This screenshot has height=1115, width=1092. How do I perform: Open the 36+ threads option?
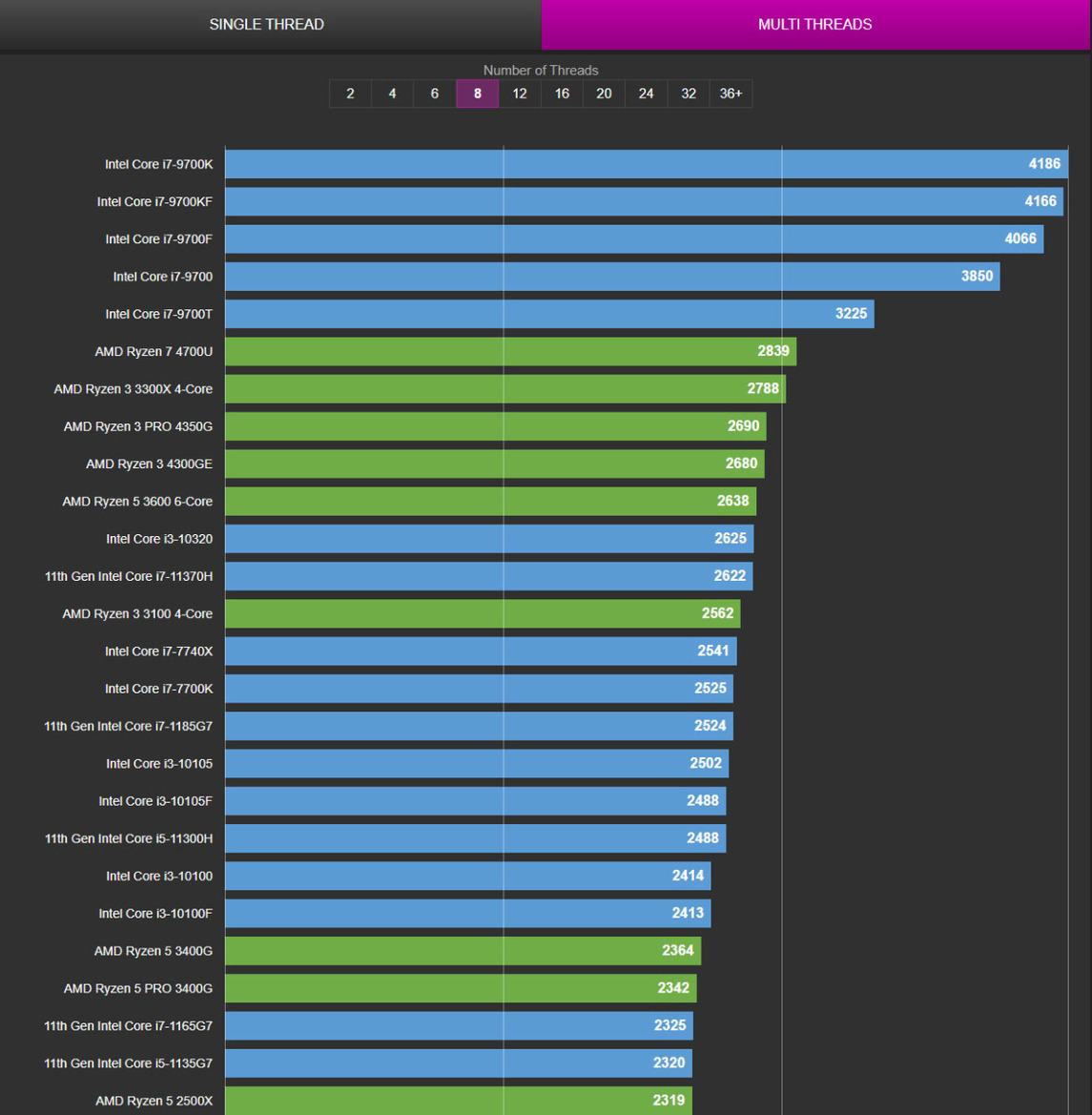click(731, 93)
